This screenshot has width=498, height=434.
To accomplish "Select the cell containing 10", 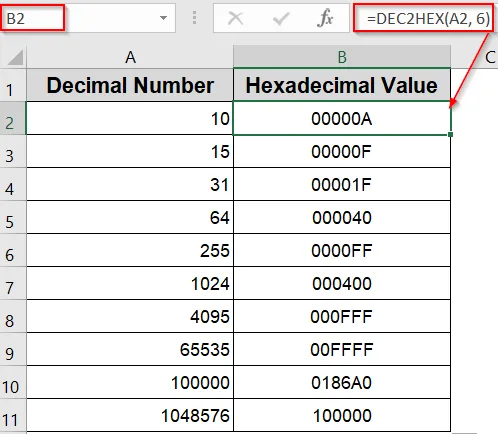I will tap(130, 118).
